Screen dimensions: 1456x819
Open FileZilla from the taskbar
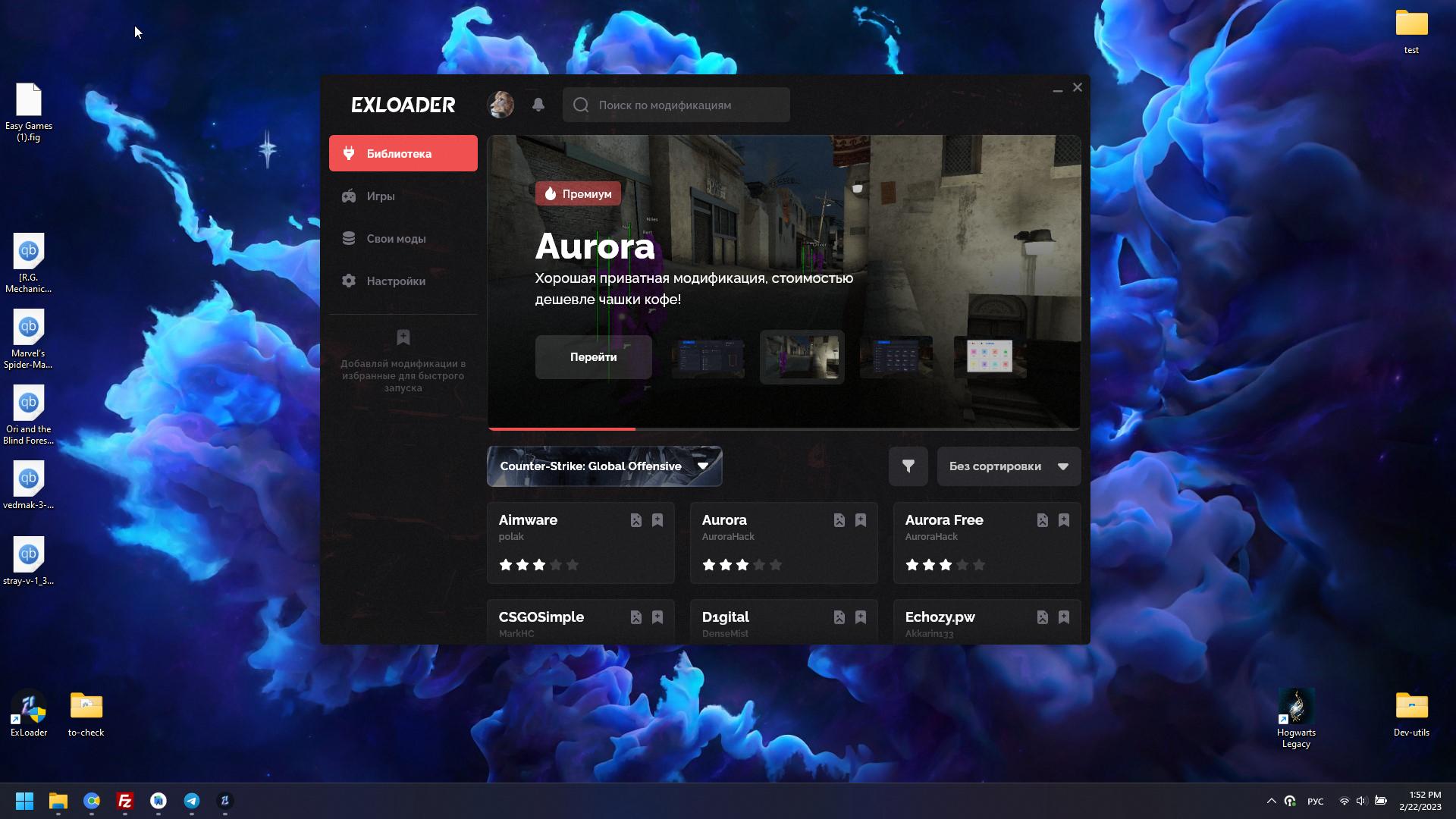[x=125, y=801]
